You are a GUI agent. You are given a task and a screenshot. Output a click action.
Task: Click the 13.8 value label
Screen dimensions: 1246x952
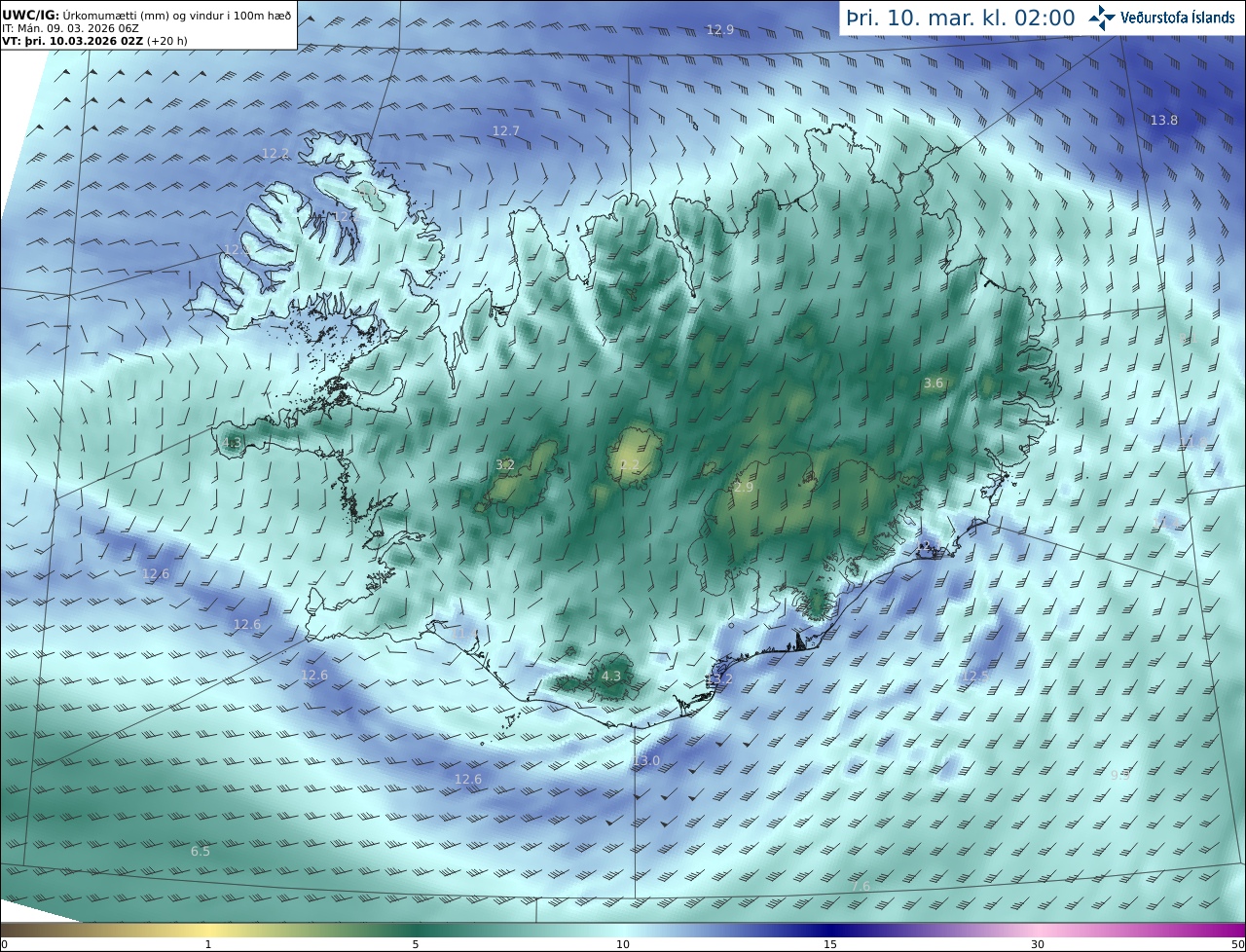coord(1164,121)
